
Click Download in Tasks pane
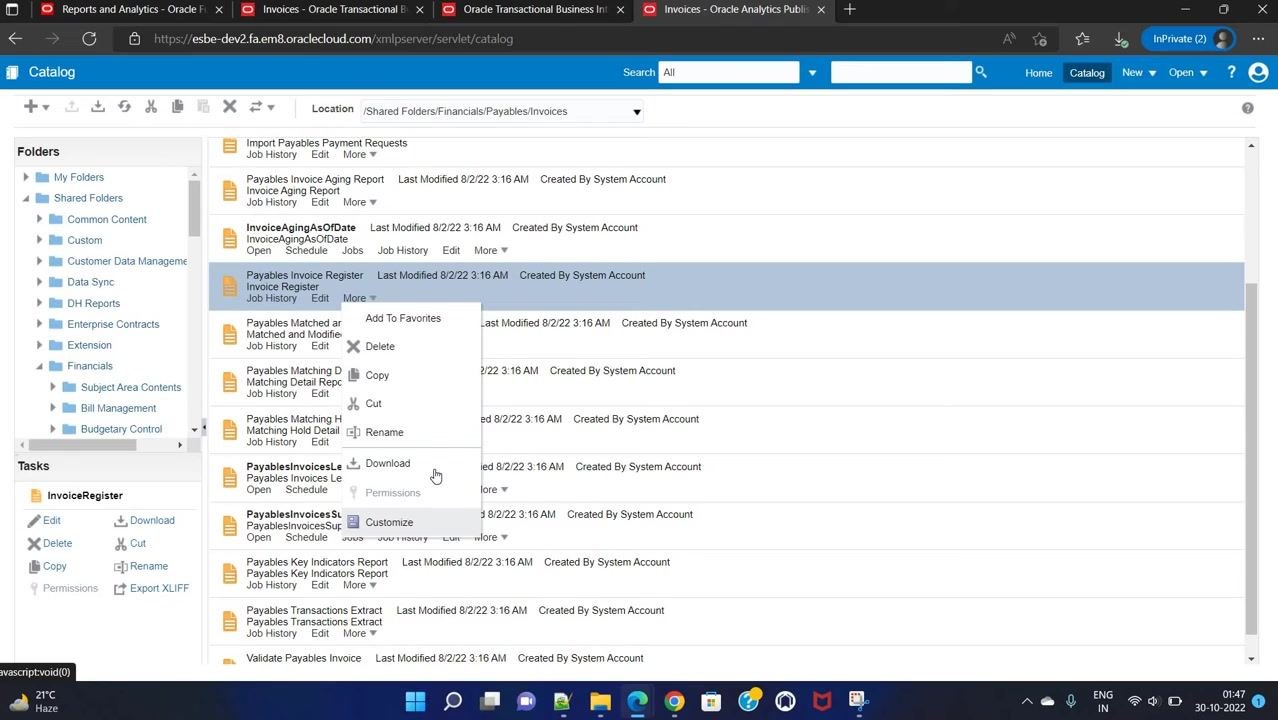click(x=145, y=520)
